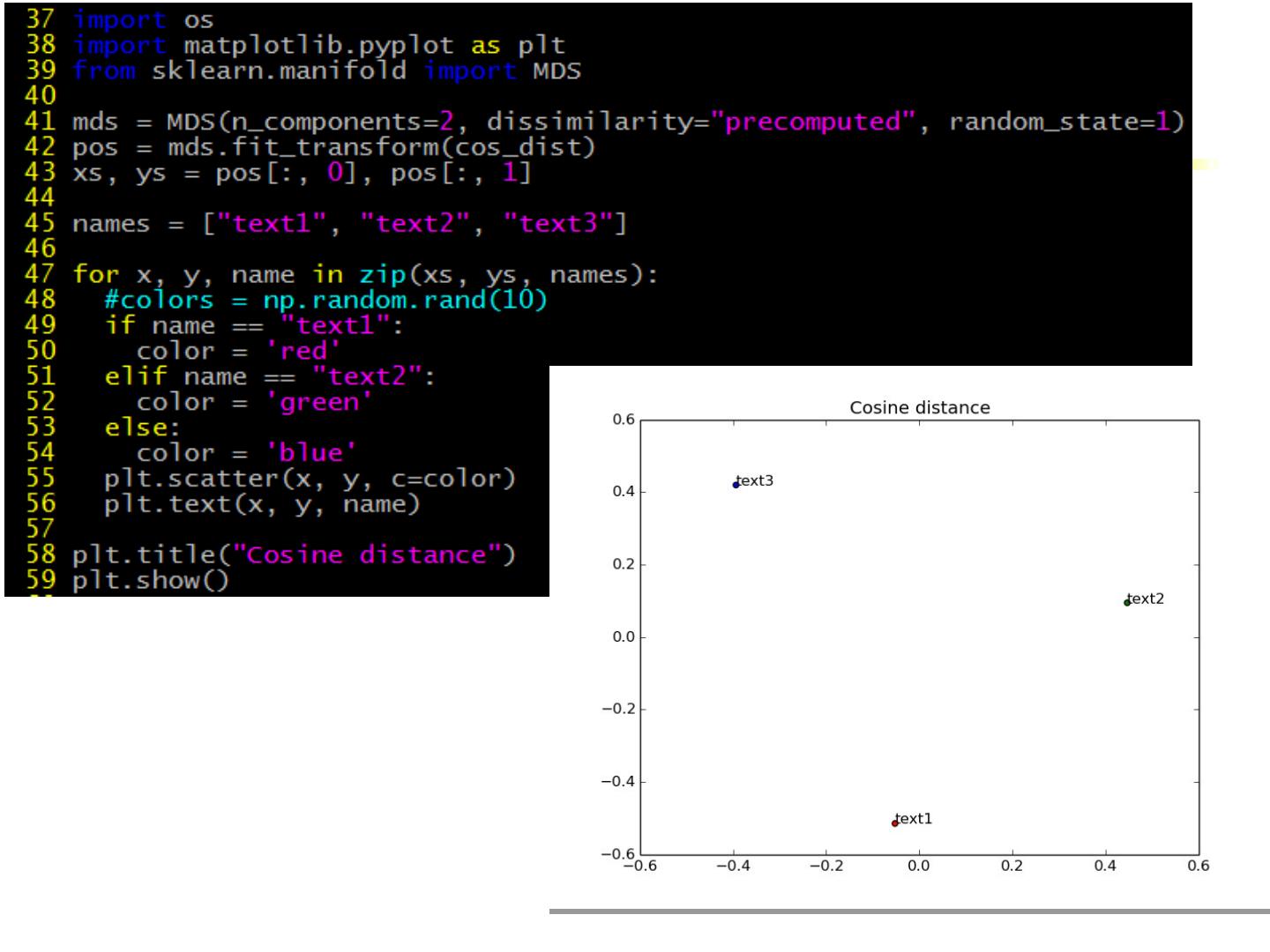Click line number 58 in the gutter

(41, 555)
